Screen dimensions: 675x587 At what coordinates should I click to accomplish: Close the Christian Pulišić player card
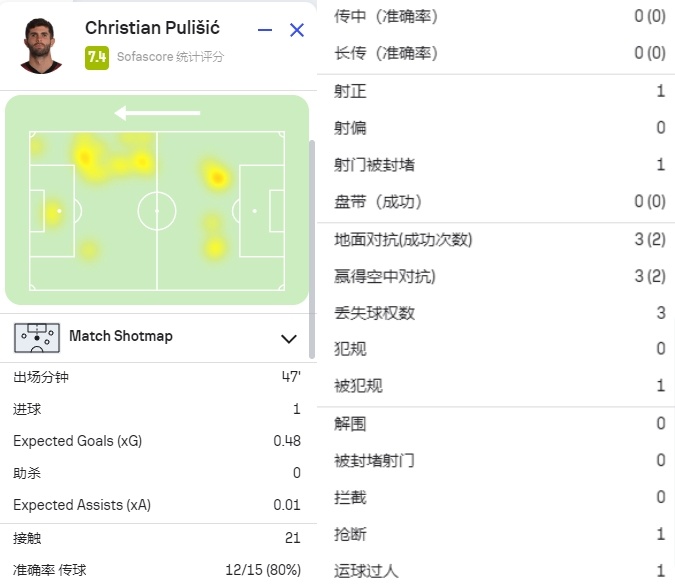297,30
